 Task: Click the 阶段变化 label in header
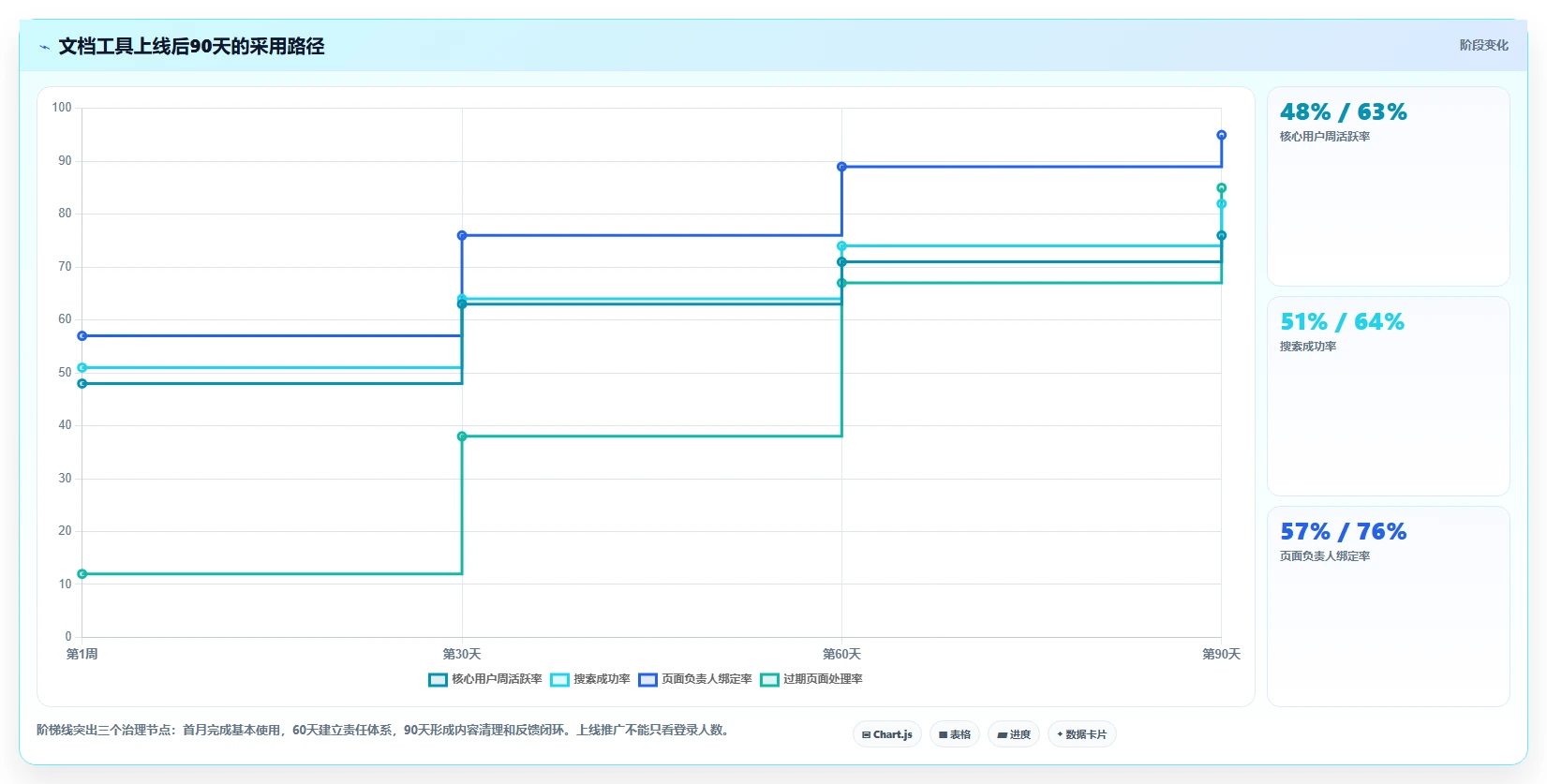(1484, 45)
